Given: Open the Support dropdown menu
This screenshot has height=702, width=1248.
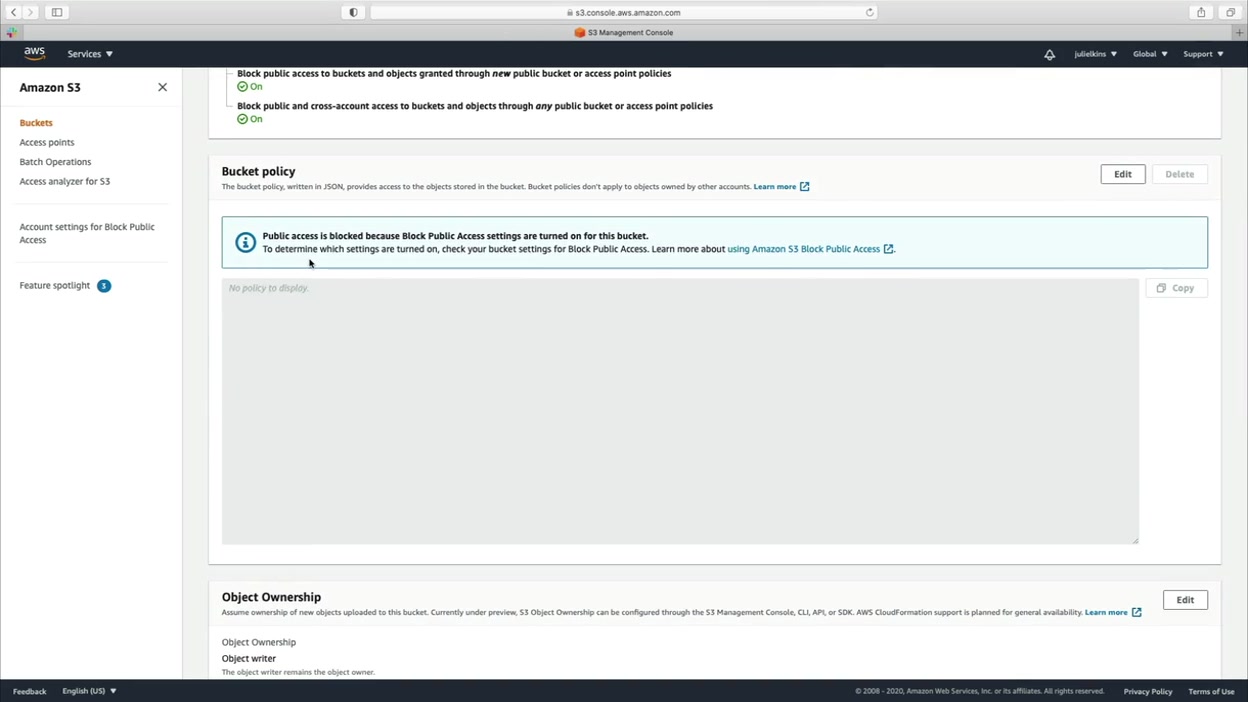Looking at the screenshot, I should tap(1203, 54).
